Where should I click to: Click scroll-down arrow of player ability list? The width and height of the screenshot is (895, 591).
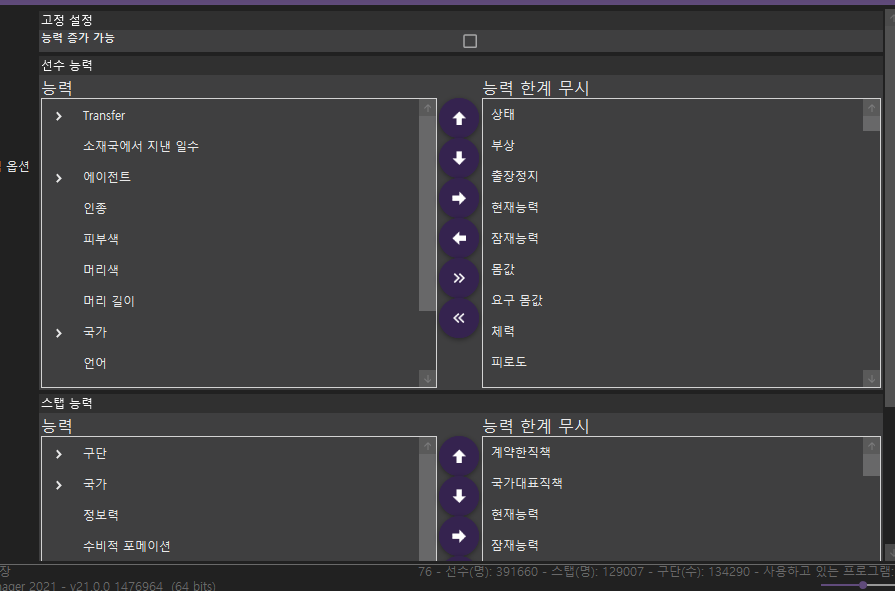tap(427, 378)
